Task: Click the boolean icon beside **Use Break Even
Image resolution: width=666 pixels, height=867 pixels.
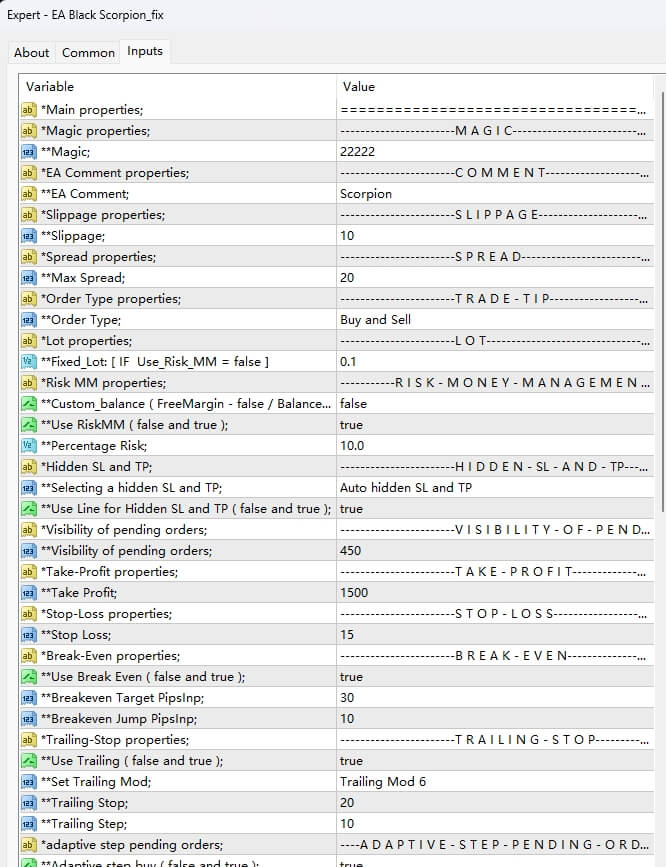Action: (x=28, y=677)
